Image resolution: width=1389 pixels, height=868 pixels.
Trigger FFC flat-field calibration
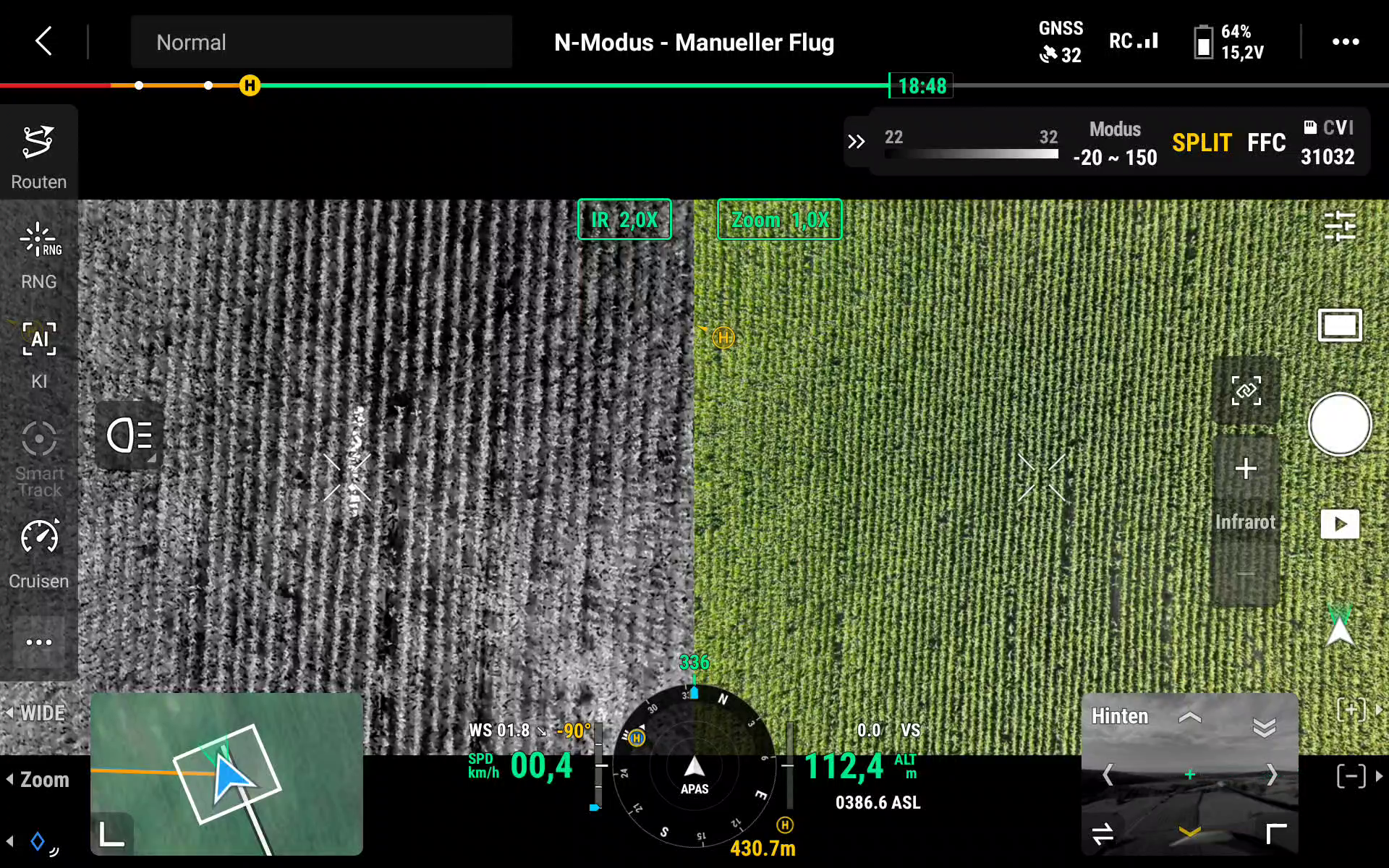click(1266, 142)
